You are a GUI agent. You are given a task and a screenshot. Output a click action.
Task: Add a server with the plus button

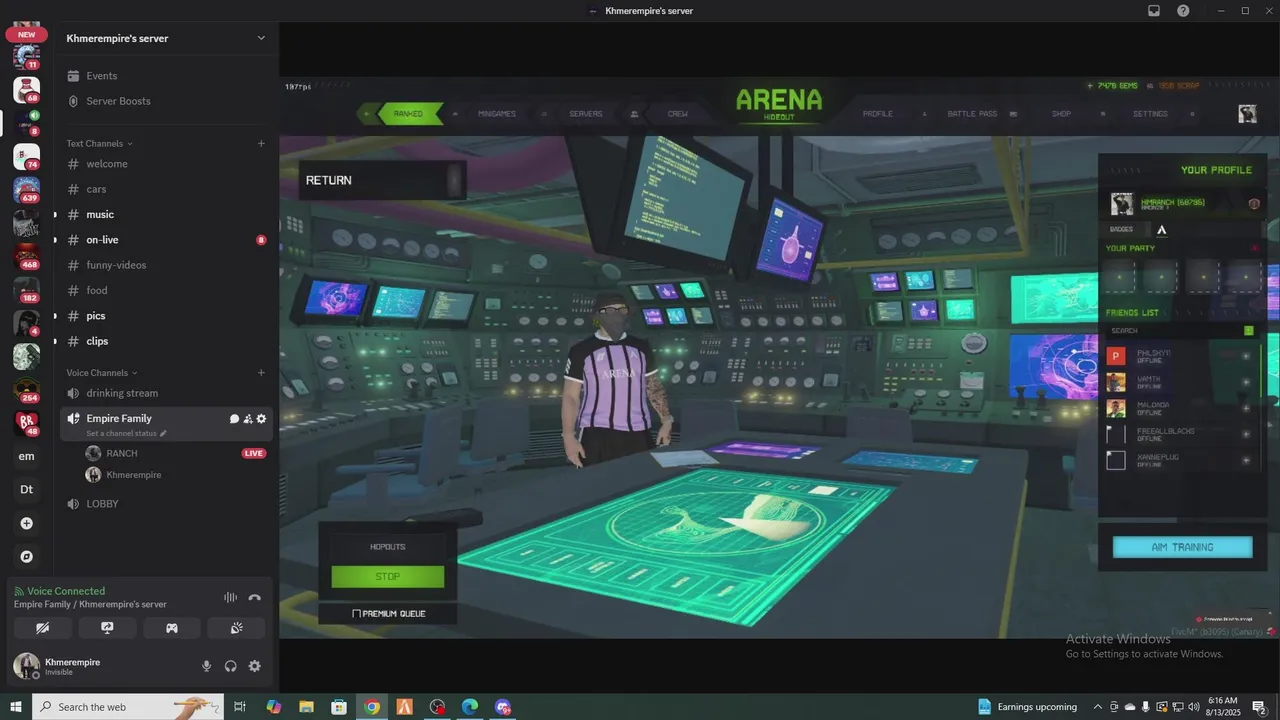26,523
